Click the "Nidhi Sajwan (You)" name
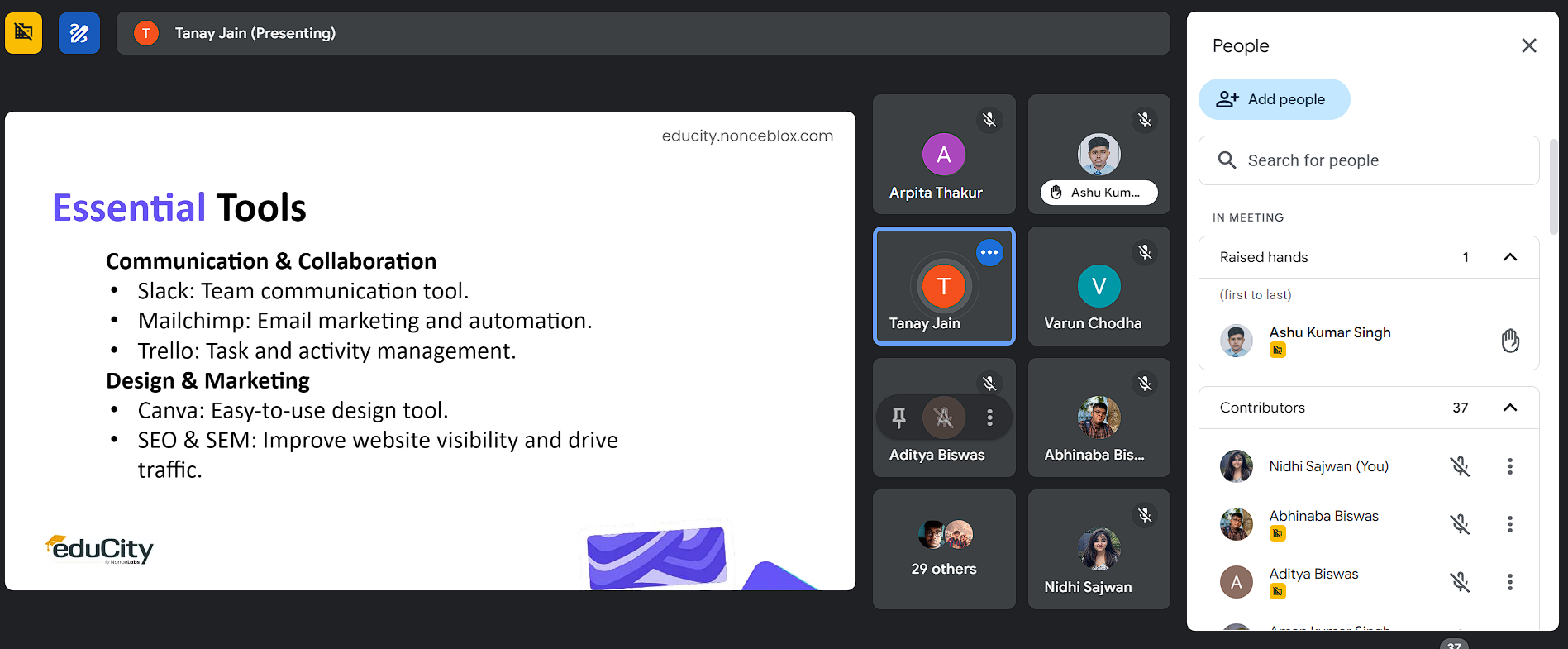Viewport: 1568px width, 649px height. click(1329, 466)
